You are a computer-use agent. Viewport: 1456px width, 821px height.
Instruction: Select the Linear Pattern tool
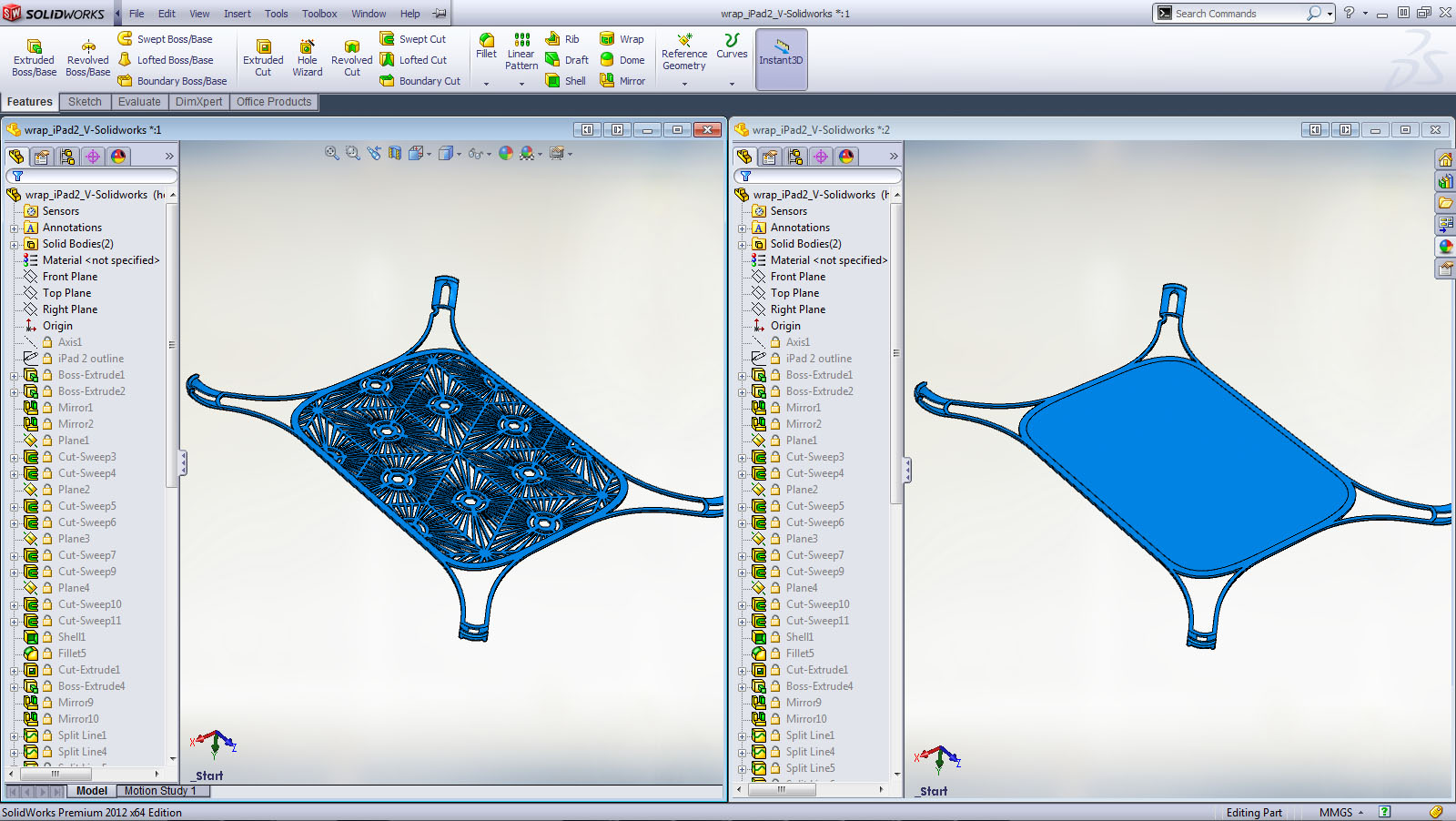pyautogui.click(x=521, y=41)
